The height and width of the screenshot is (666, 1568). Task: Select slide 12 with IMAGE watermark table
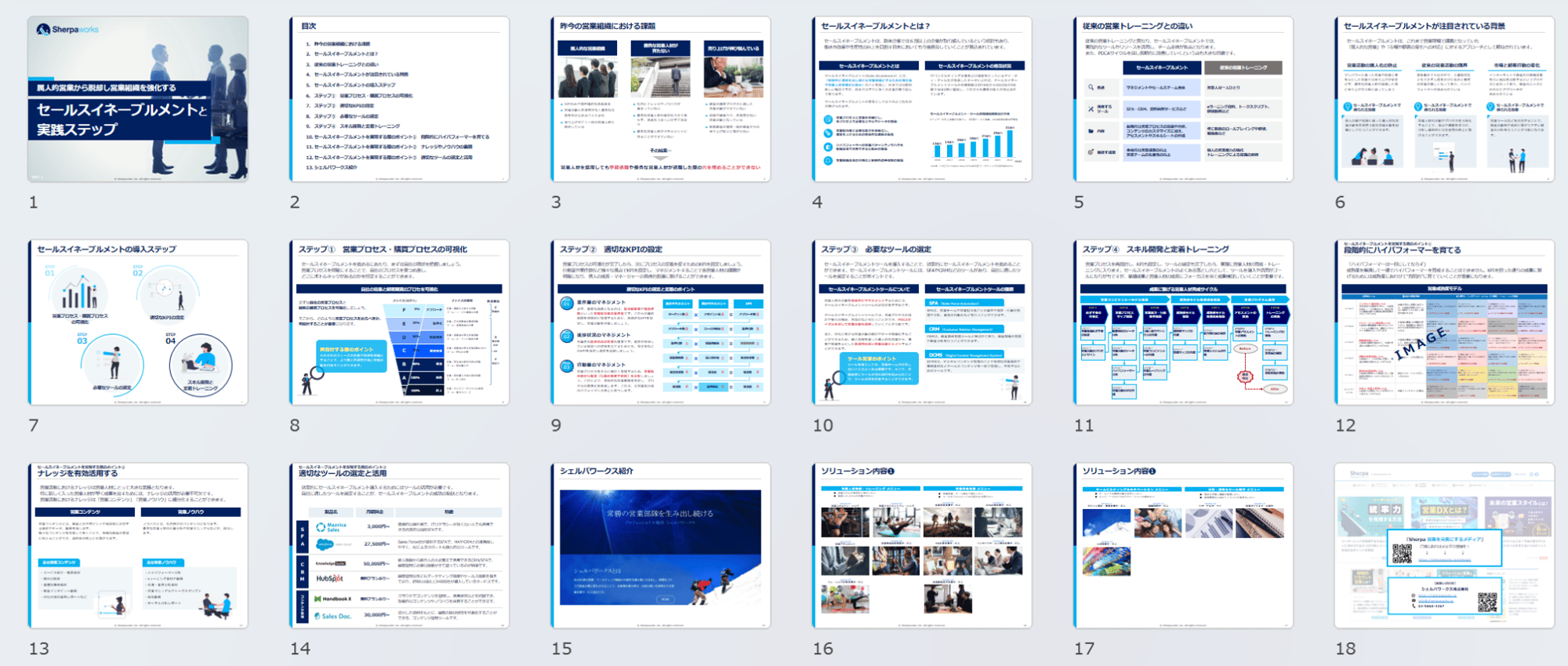(x=1444, y=322)
